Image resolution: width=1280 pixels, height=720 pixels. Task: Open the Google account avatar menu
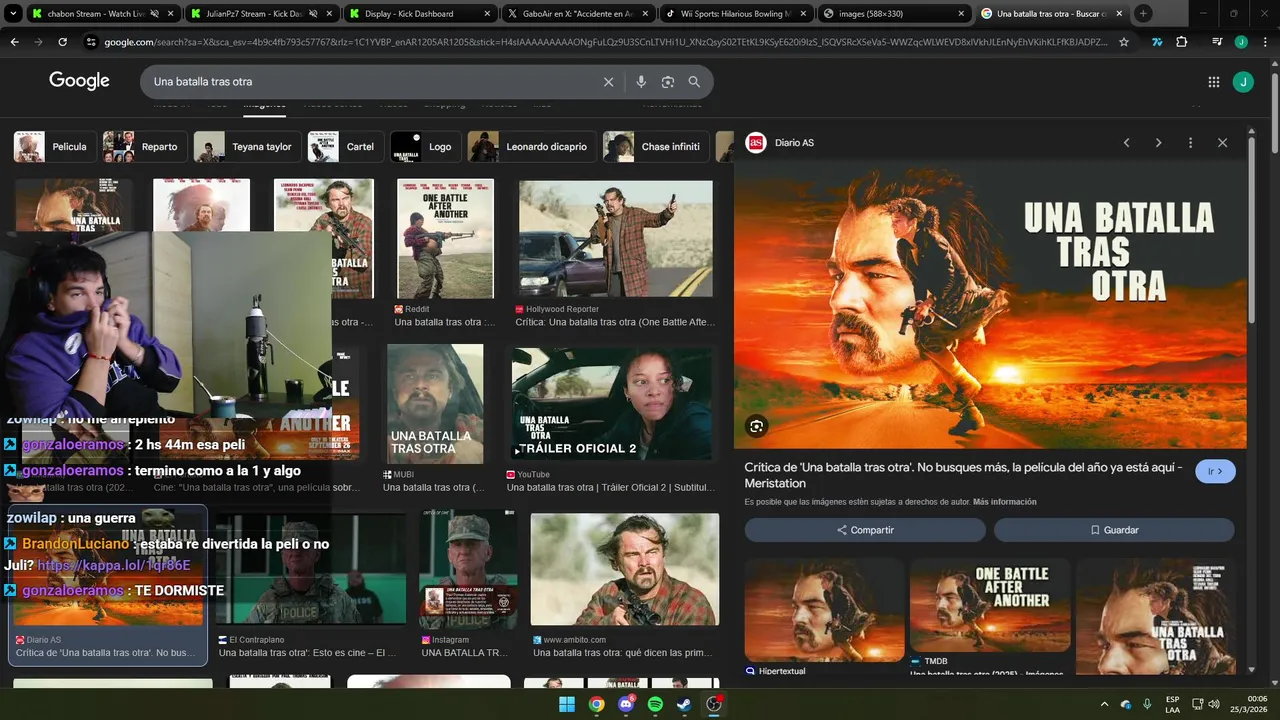(1243, 82)
